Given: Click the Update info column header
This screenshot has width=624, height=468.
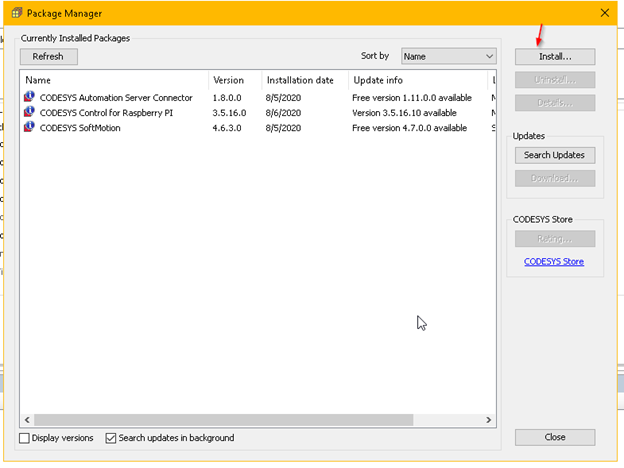Looking at the screenshot, I should click(418, 80).
